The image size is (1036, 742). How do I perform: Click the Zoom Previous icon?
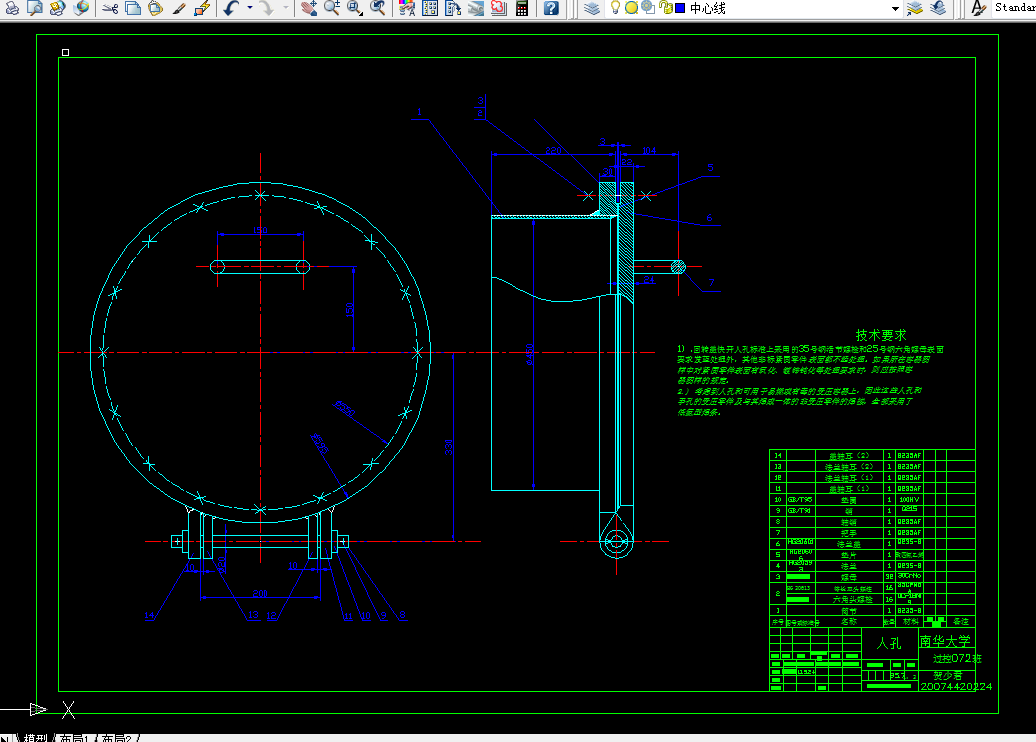point(377,8)
